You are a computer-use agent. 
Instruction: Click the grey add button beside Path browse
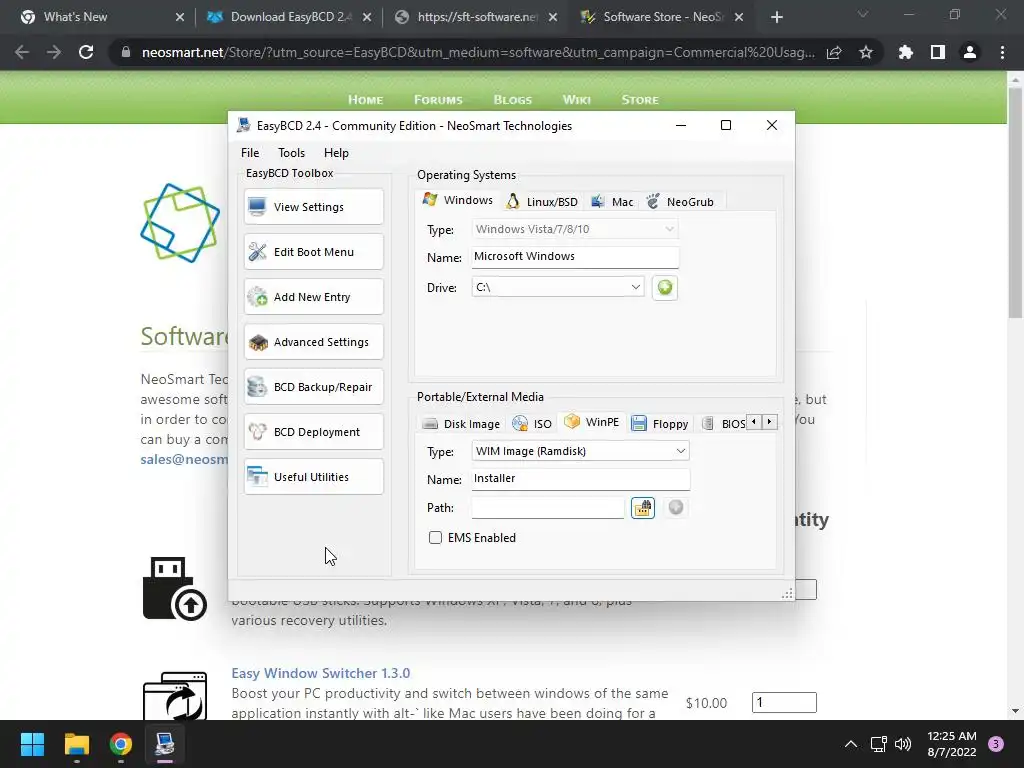(676, 507)
